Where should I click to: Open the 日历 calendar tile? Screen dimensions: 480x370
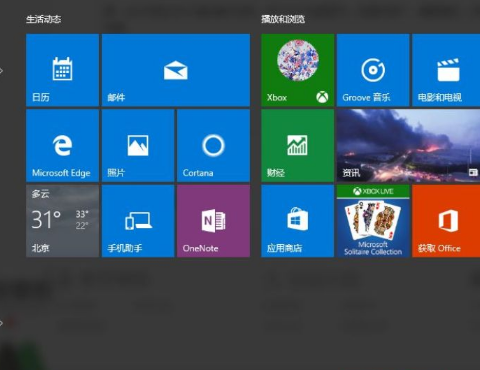(x=62, y=70)
